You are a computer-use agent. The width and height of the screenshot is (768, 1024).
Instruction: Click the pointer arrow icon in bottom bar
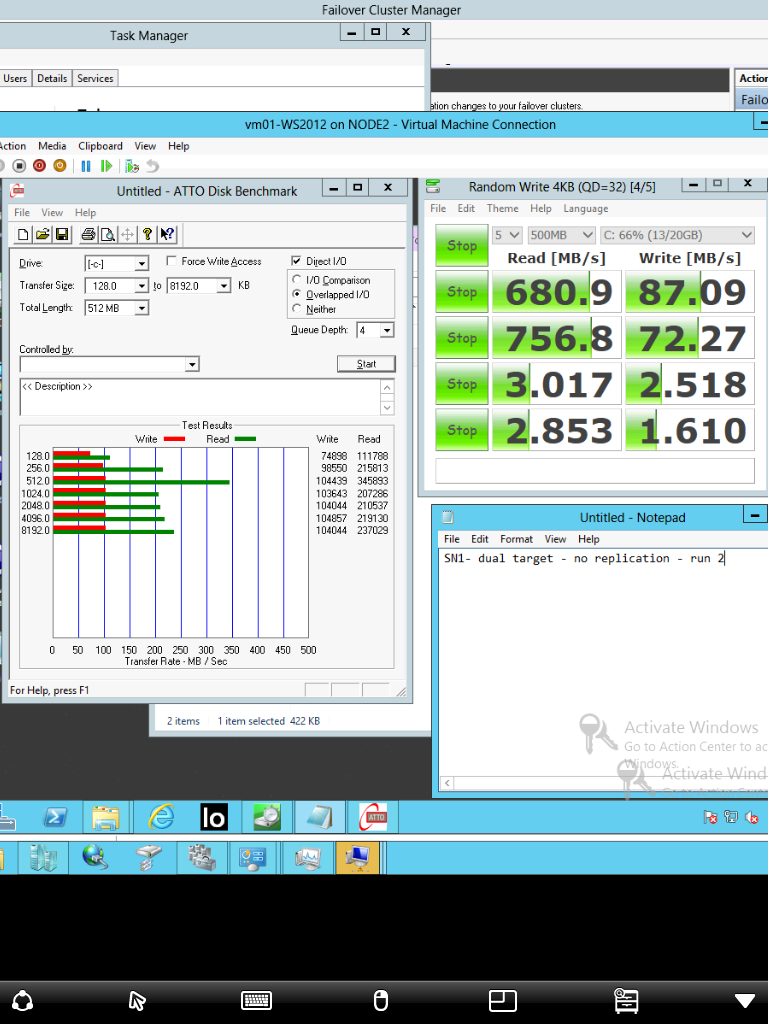pyautogui.click(x=136, y=1000)
